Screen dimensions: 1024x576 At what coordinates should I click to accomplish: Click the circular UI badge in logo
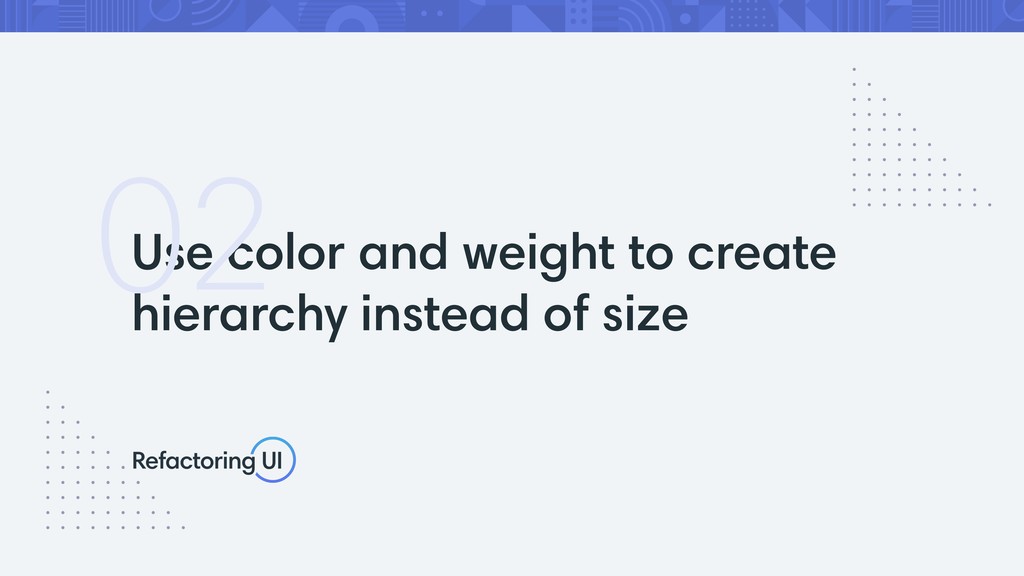pyautogui.click(x=274, y=460)
